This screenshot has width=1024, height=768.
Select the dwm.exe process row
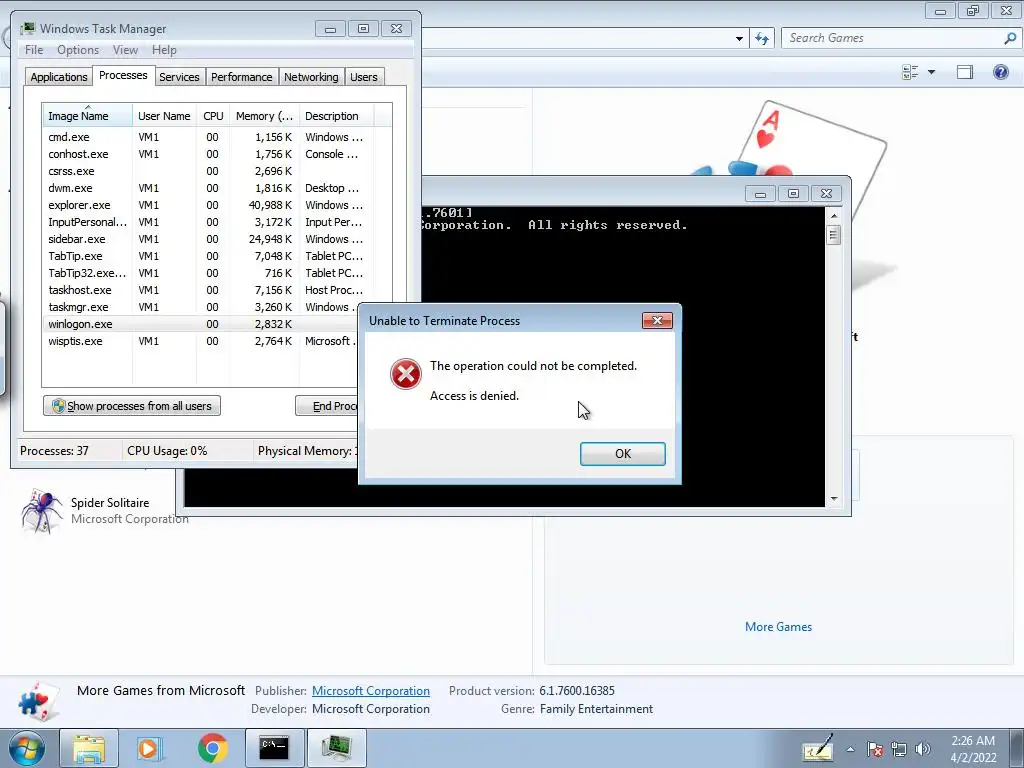coord(206,188)
